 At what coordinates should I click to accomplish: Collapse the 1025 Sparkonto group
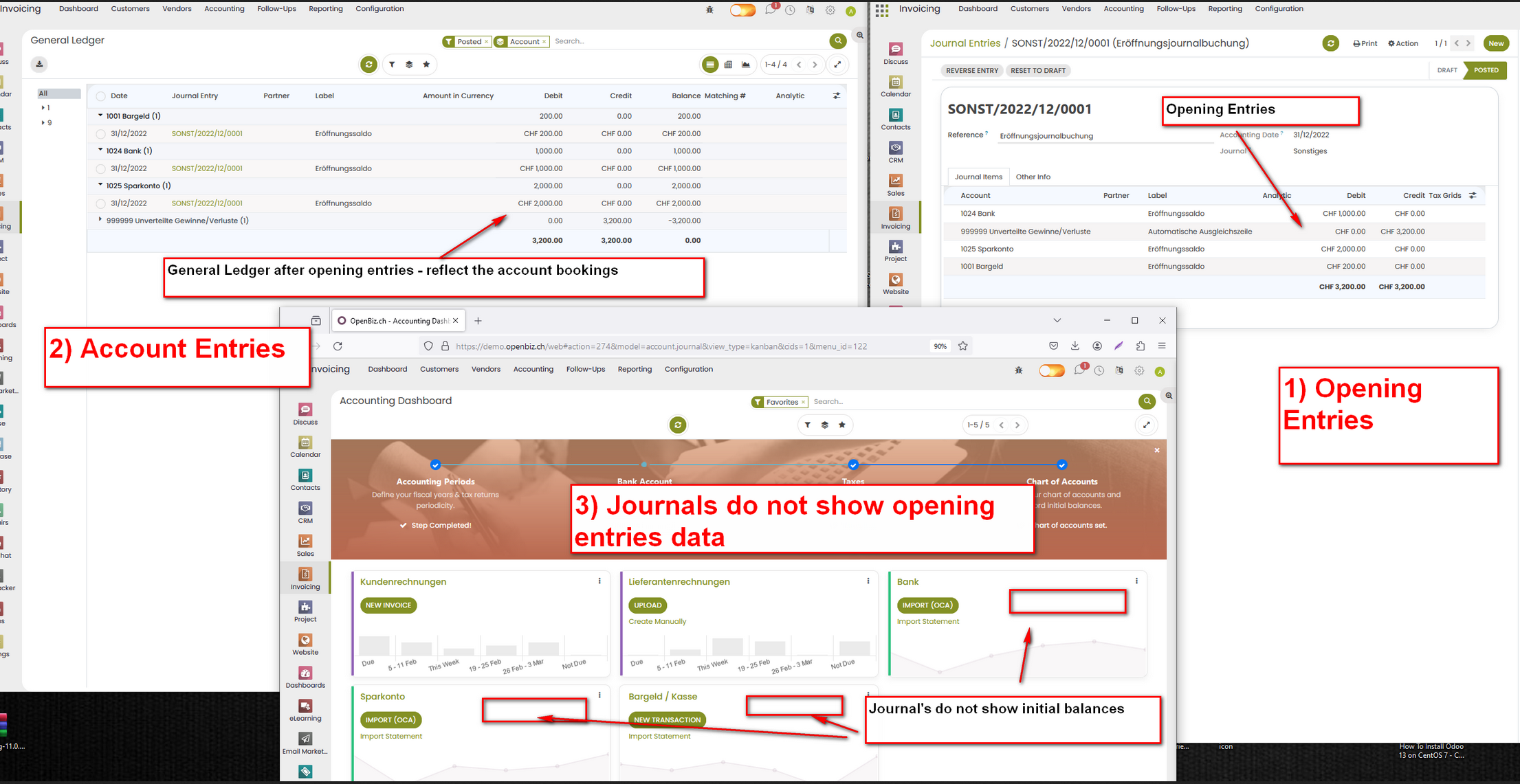tap(100, 186)
